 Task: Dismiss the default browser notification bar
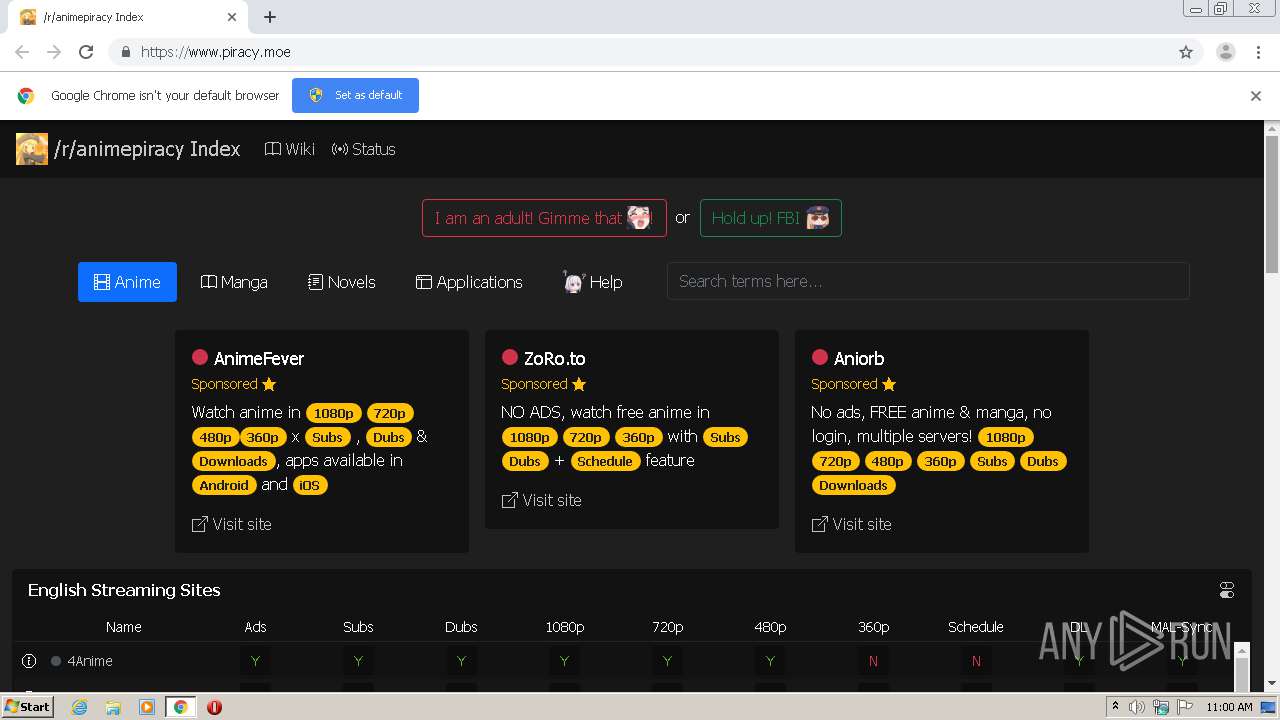1256,96
